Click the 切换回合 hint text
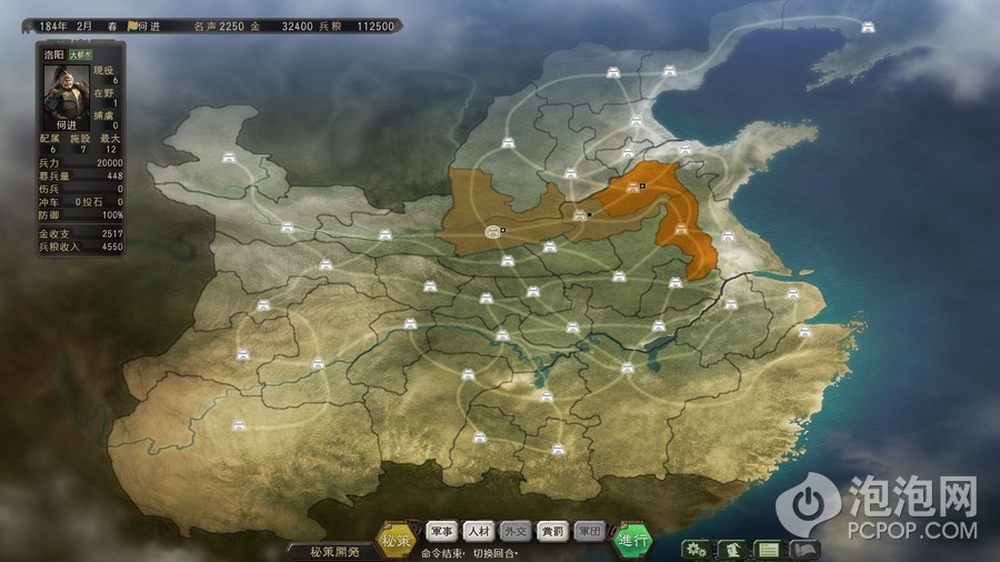The image size is (1000, 562). [x=496, y=554]
